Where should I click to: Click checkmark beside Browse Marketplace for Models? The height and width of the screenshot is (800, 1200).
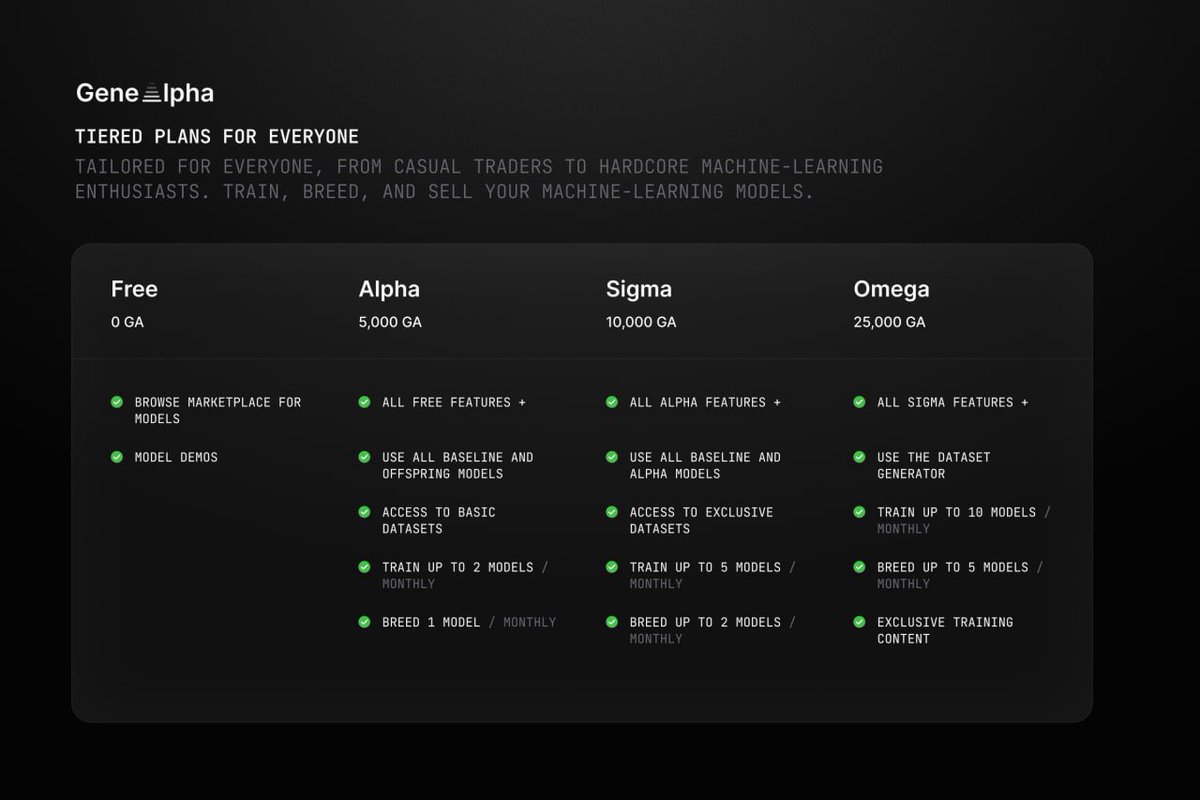coord(117,402)
